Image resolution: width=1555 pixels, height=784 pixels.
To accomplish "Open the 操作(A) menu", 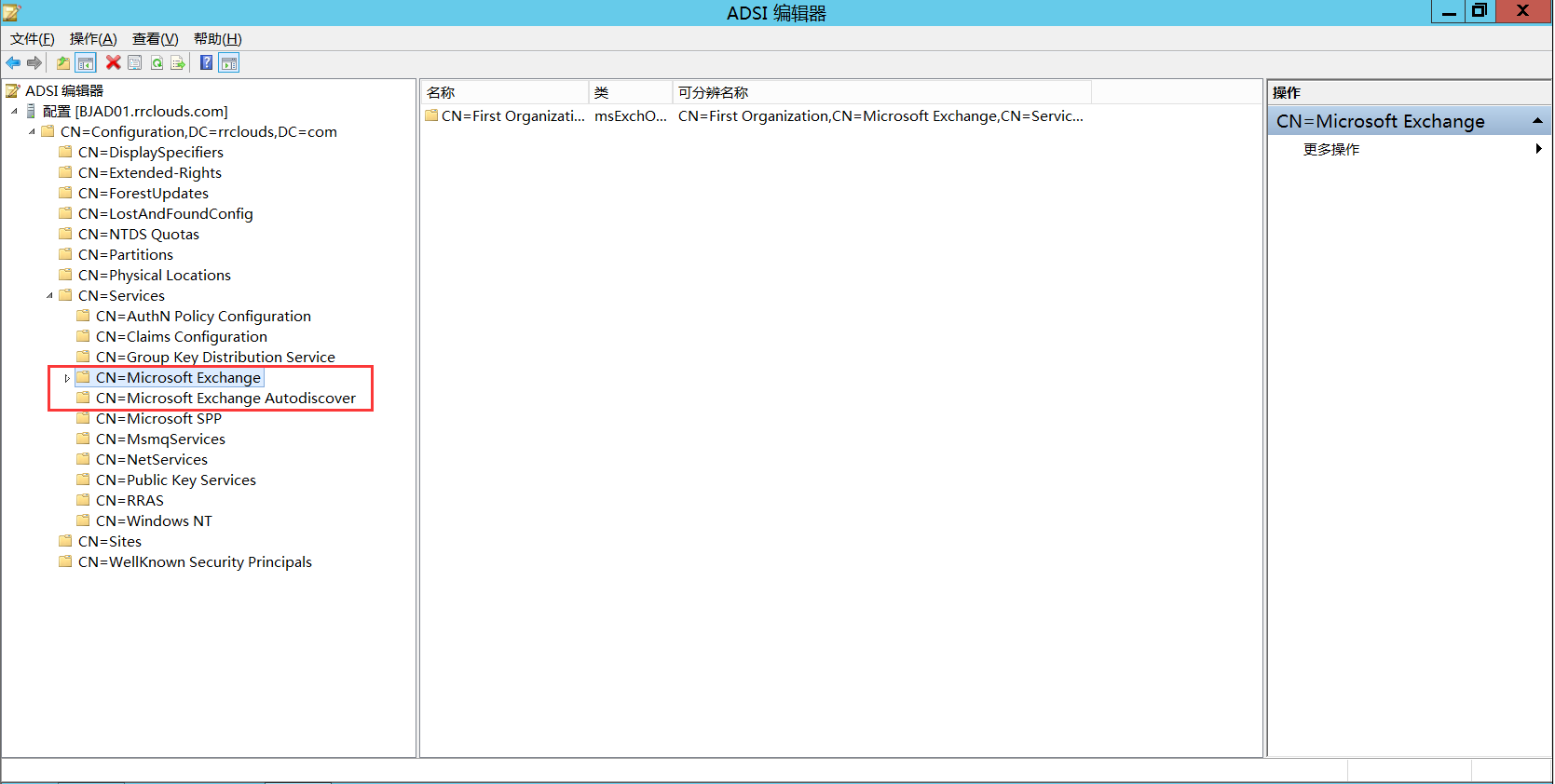I will [x=93, y=38].
